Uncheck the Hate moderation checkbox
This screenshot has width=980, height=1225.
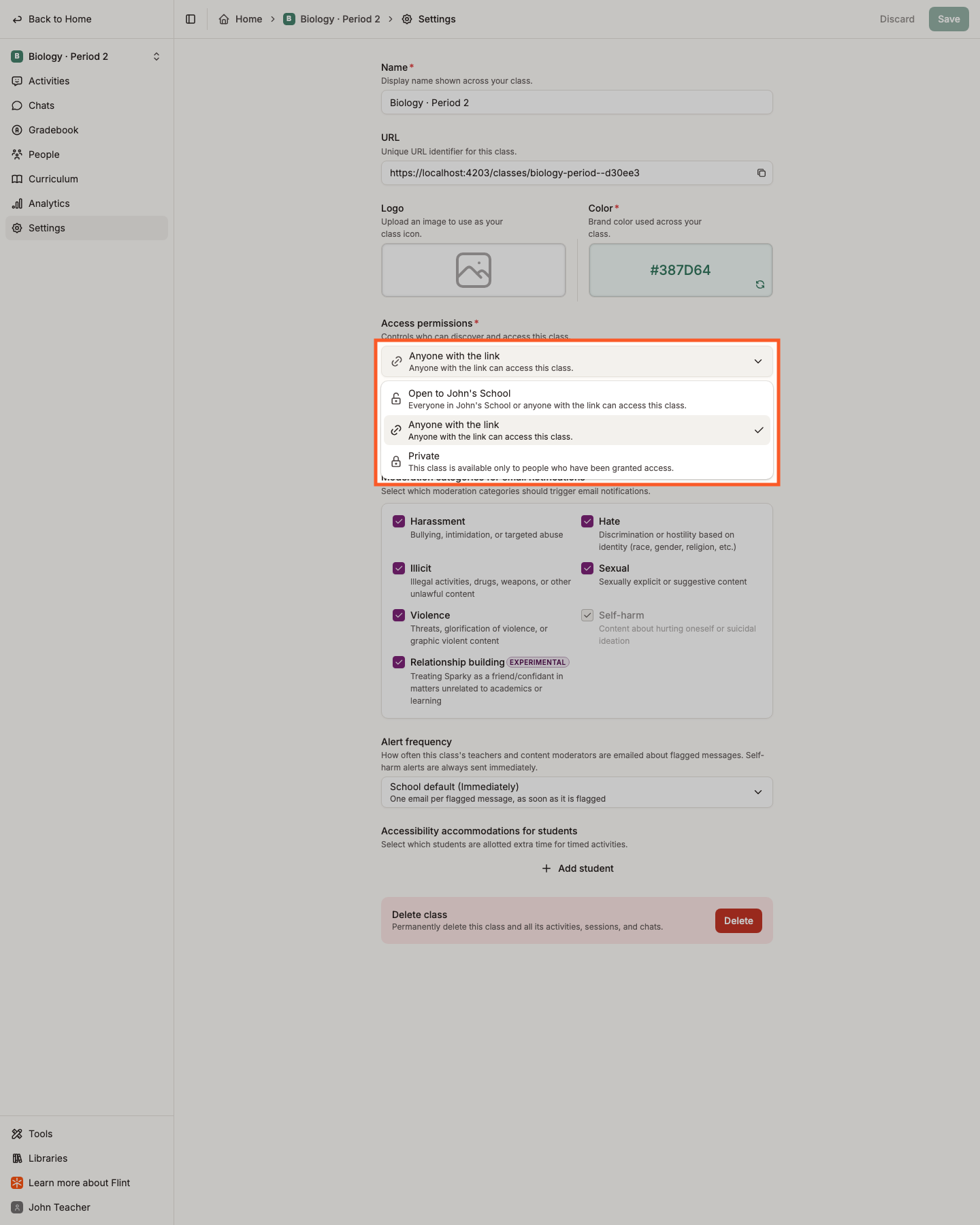(x=587, y=521)
